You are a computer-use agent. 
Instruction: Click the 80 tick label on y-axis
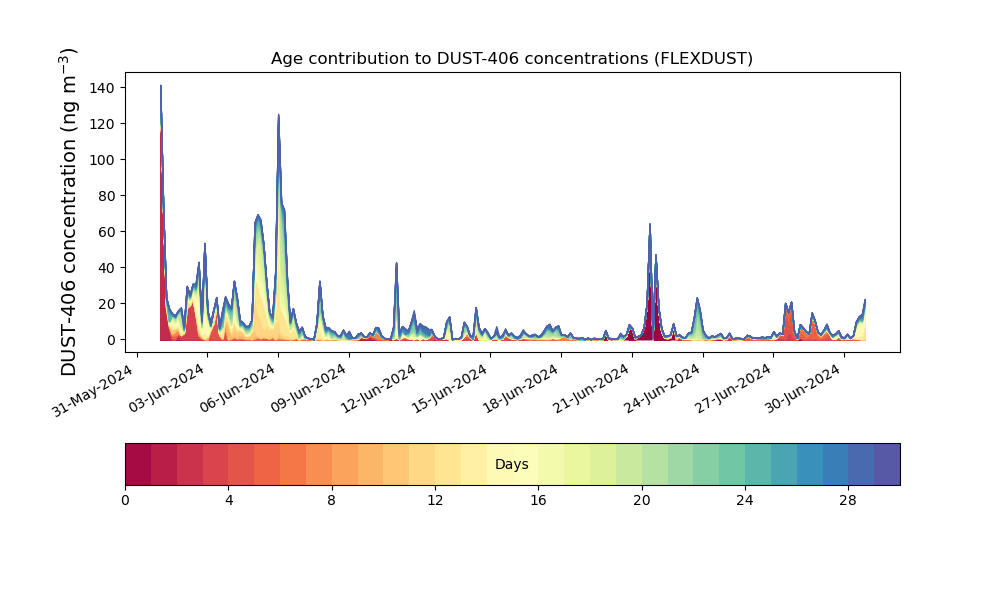[107, 196]
